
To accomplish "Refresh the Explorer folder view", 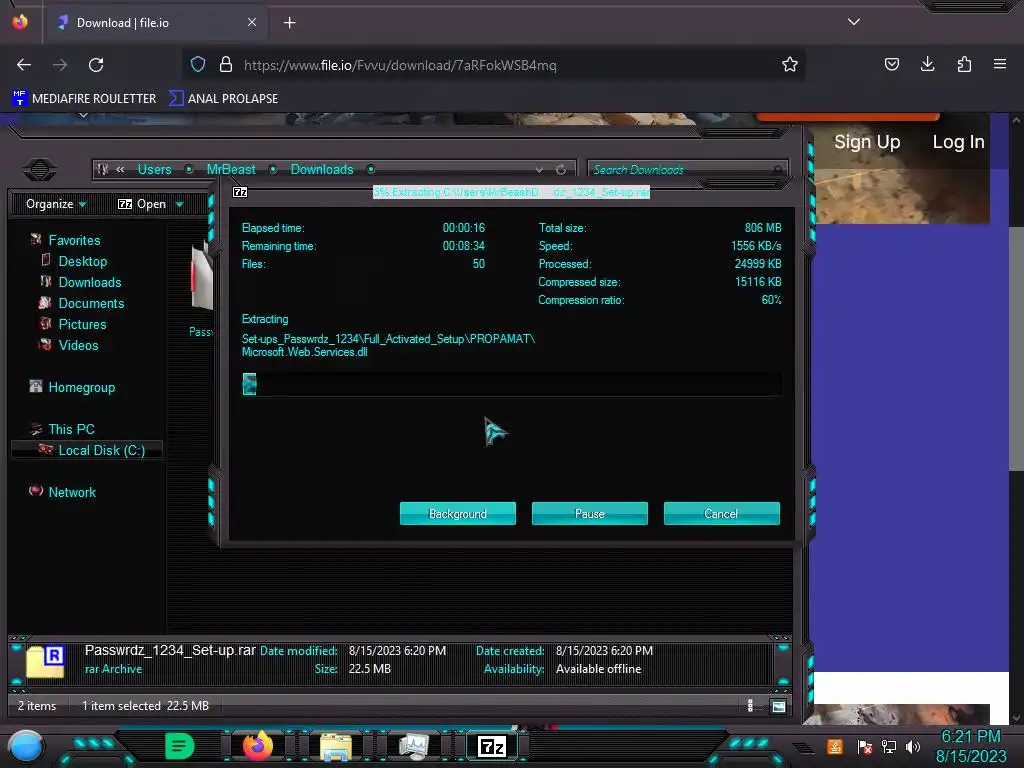I will [561, 170].
